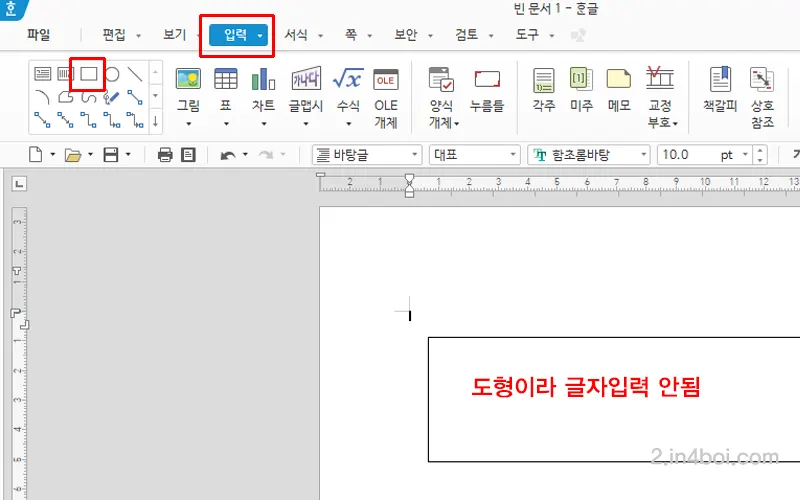This screenshot has height=500, width=800.
Task: Click the print preview icon
Action: 188,155
